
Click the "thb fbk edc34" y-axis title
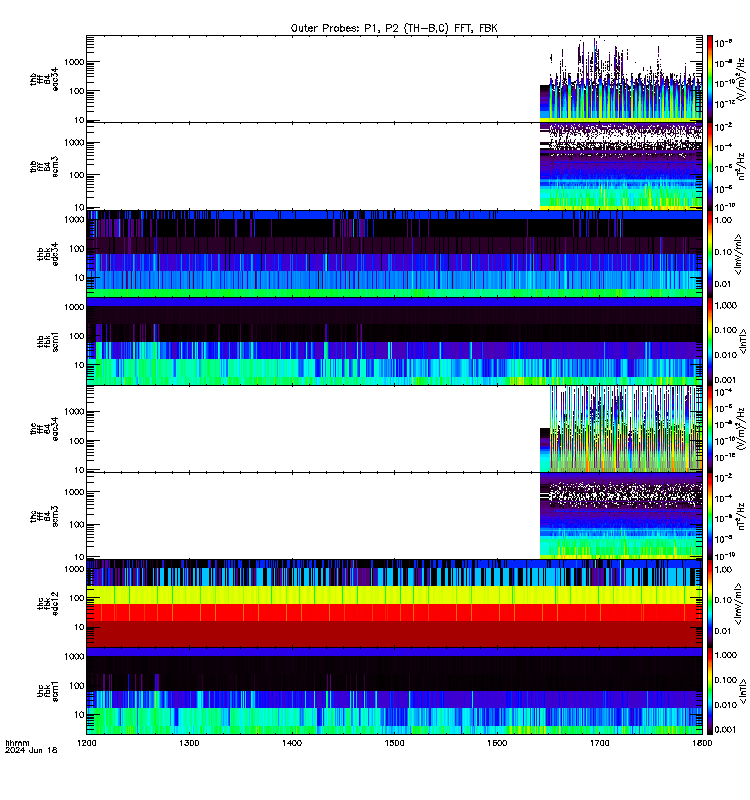coord(48,254)
